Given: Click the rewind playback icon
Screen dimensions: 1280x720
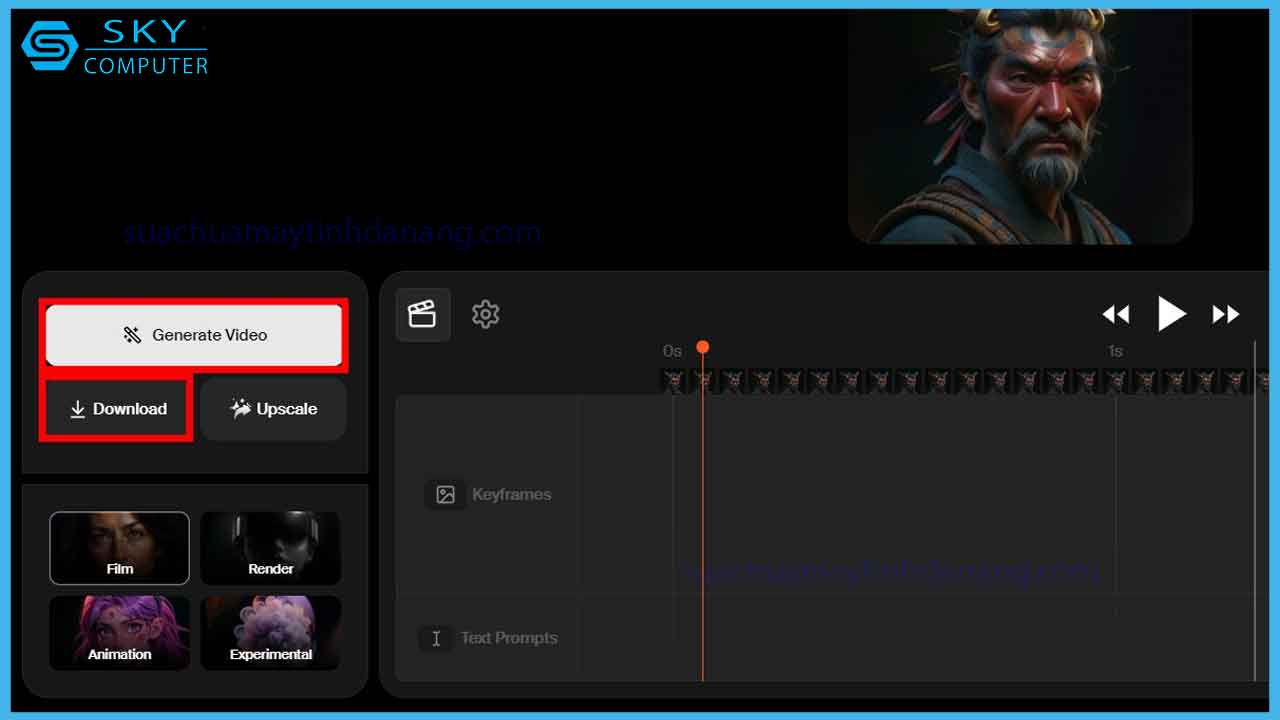Looking at the screenshot, I should click(1115, 314).
